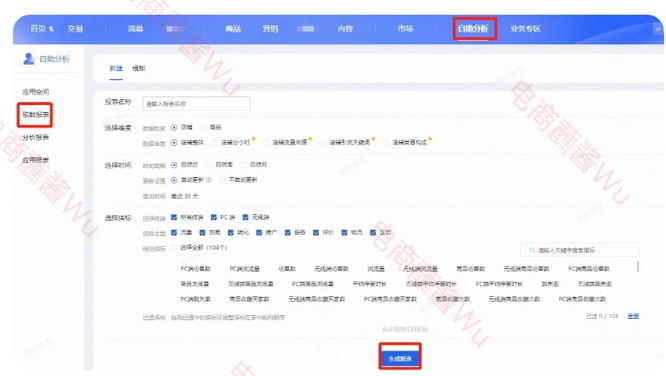
Task: Uncheck the 所有终端 checkbox
Action: coord(174,217)
